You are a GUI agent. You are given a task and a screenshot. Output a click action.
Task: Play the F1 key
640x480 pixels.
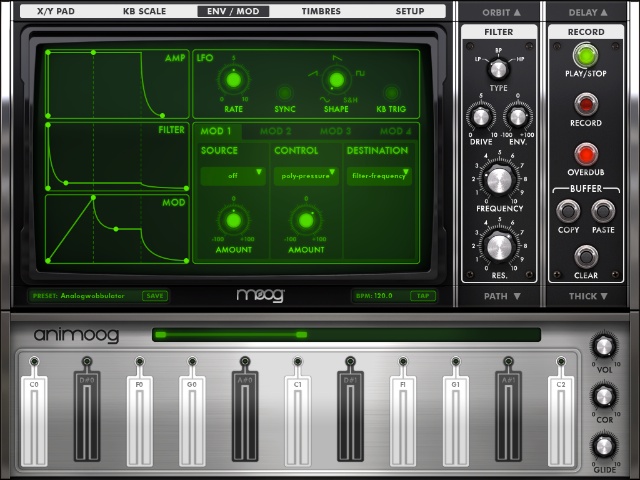[x=403, y=421]
